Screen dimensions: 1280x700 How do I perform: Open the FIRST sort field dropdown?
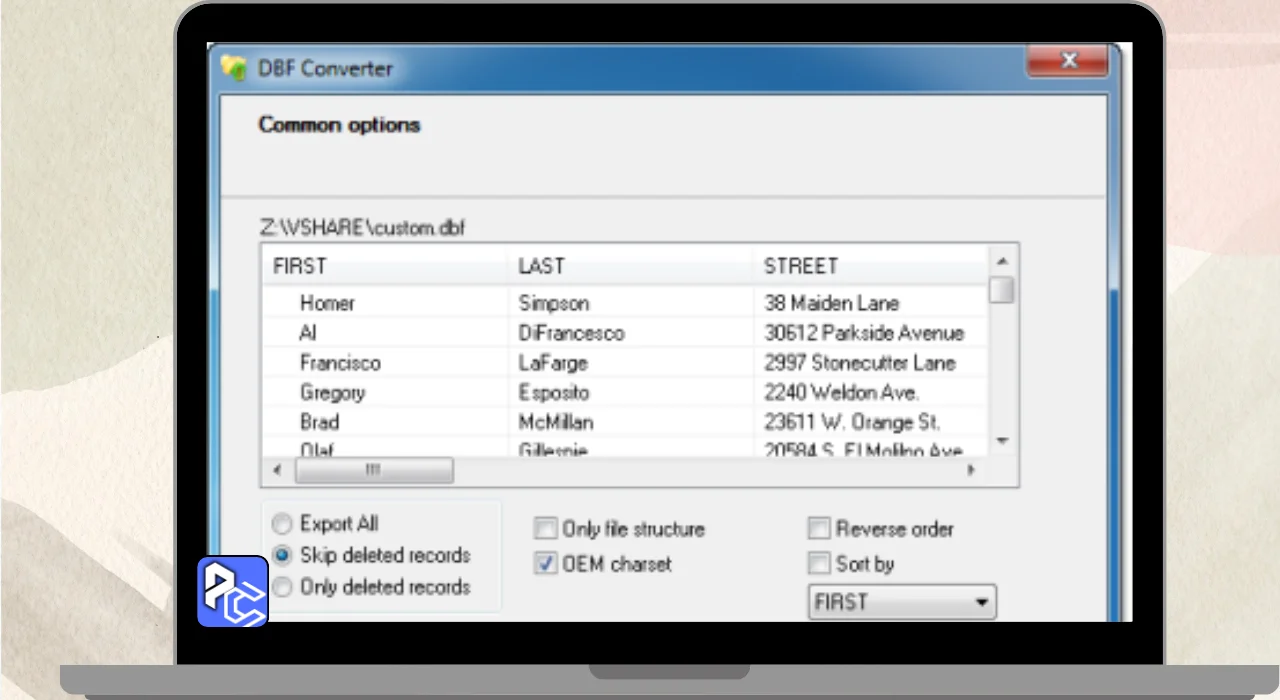point(901,602)
